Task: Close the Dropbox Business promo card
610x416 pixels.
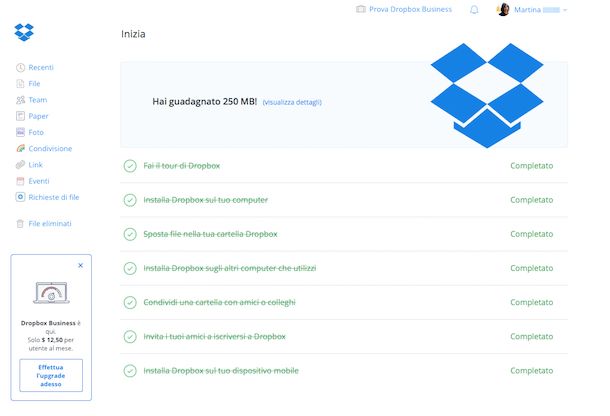Action: click(81, 265)
